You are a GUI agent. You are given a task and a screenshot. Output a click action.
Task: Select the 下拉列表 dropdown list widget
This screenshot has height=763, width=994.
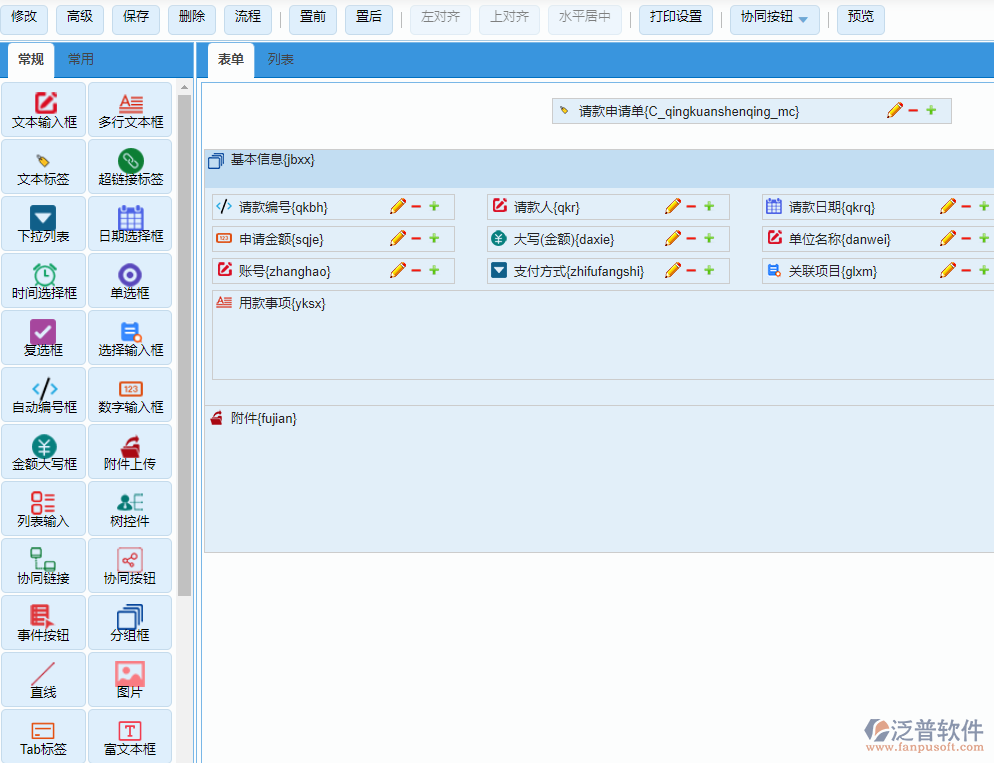coord(45,224)
